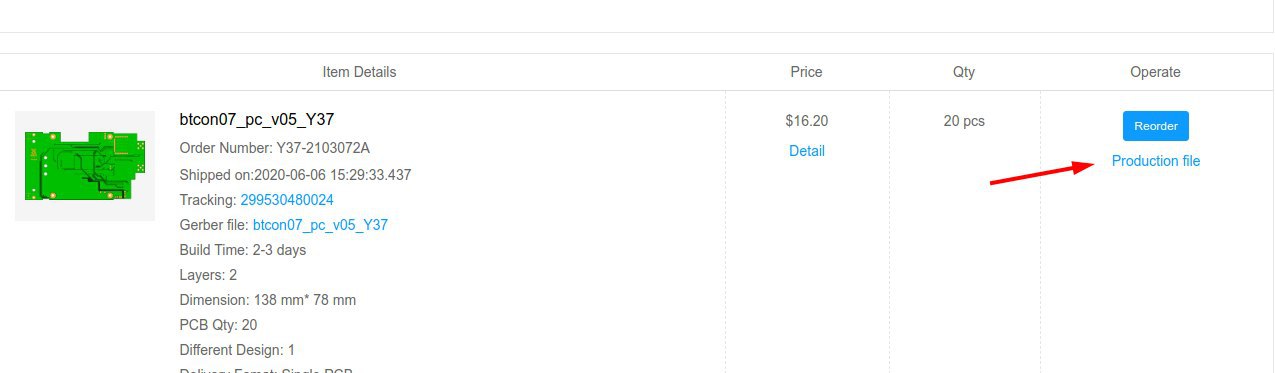Click the Order Number Y37-2103072A text
1275x373 pixels.
[275, 148]
